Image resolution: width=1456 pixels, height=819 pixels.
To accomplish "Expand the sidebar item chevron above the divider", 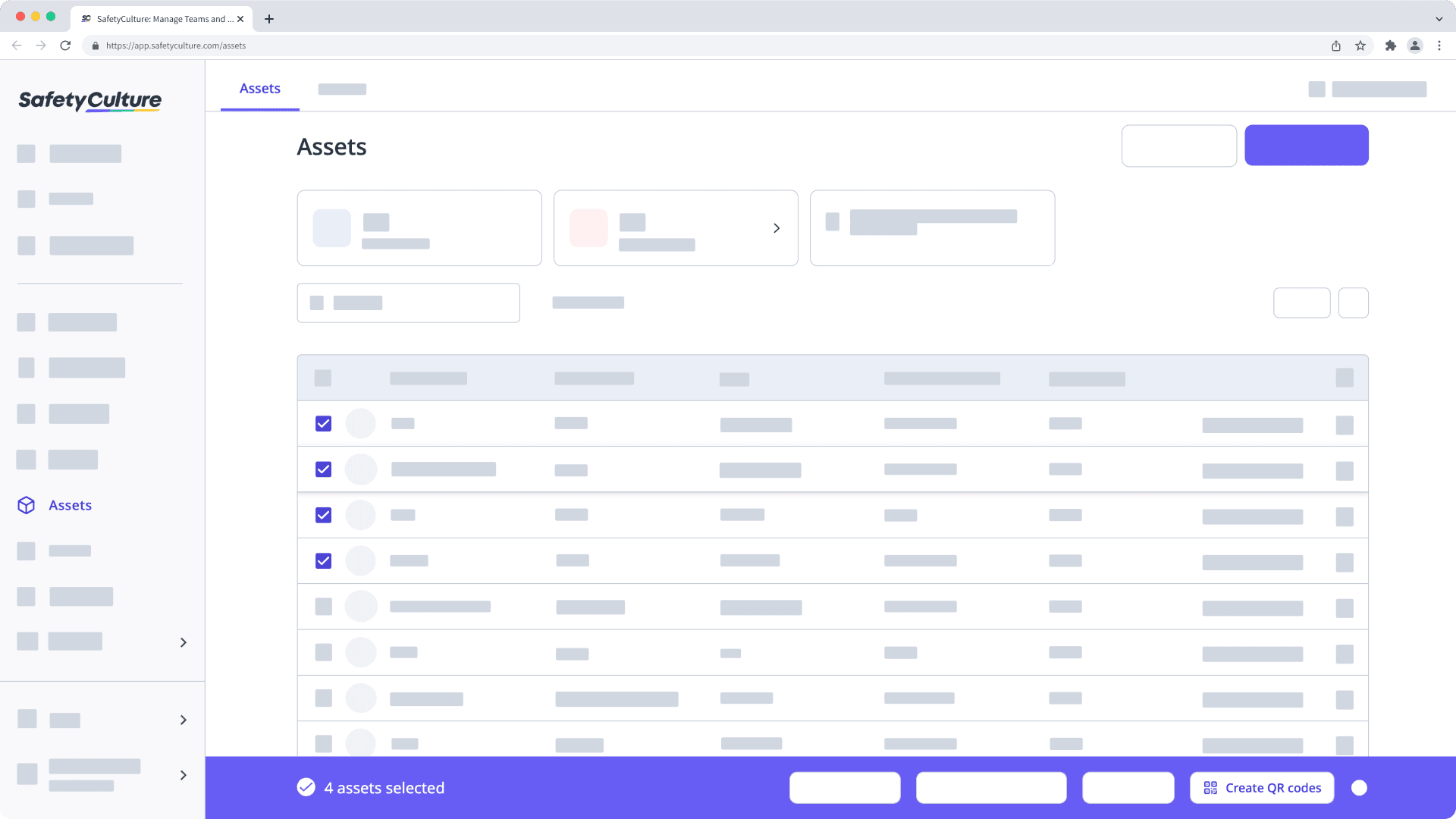I will tap(183, 642).
